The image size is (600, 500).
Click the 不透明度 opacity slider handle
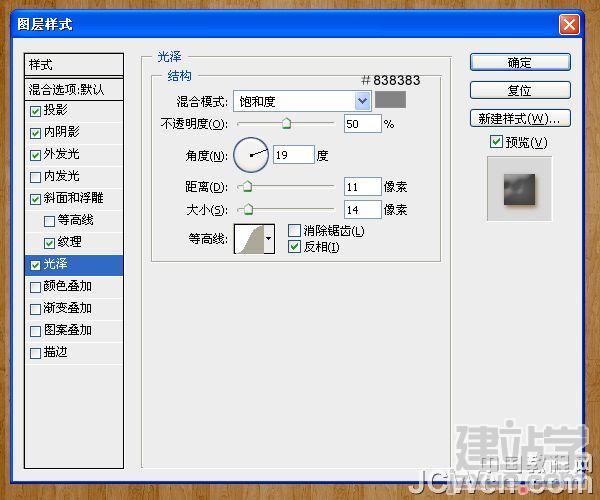[x=286, y=123]
